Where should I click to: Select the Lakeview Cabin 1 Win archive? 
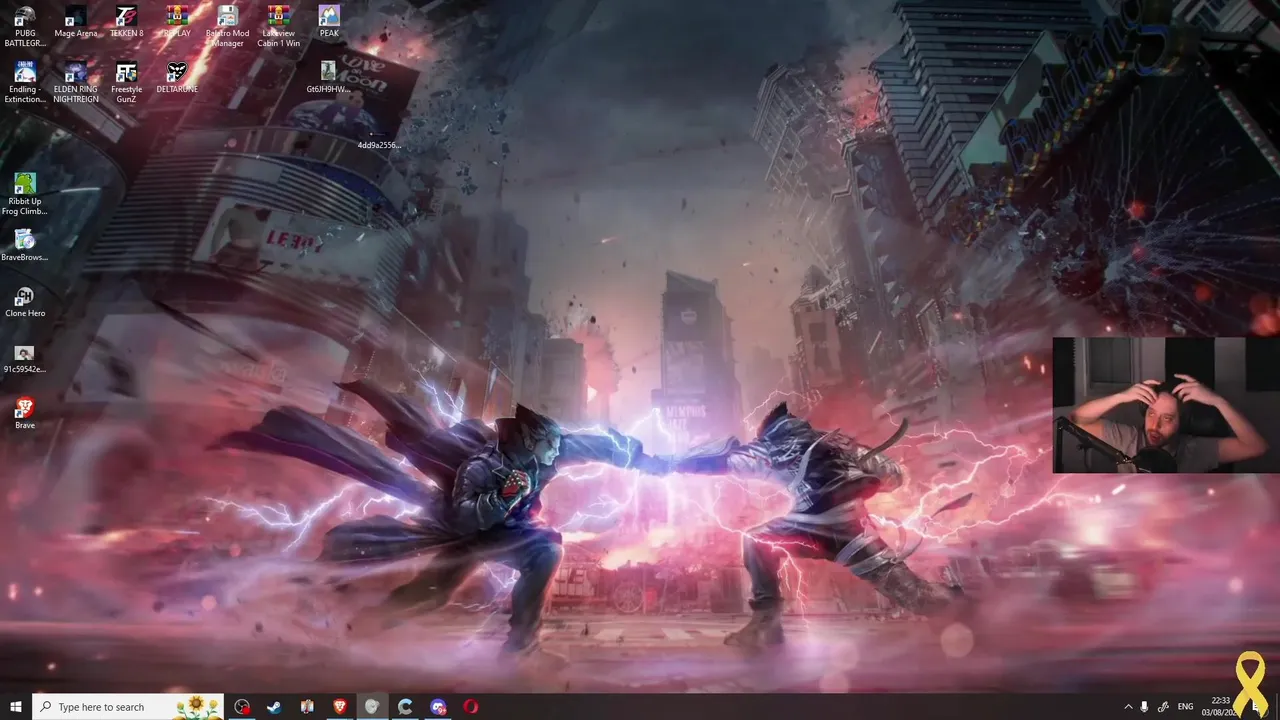[x=278, y=26]
